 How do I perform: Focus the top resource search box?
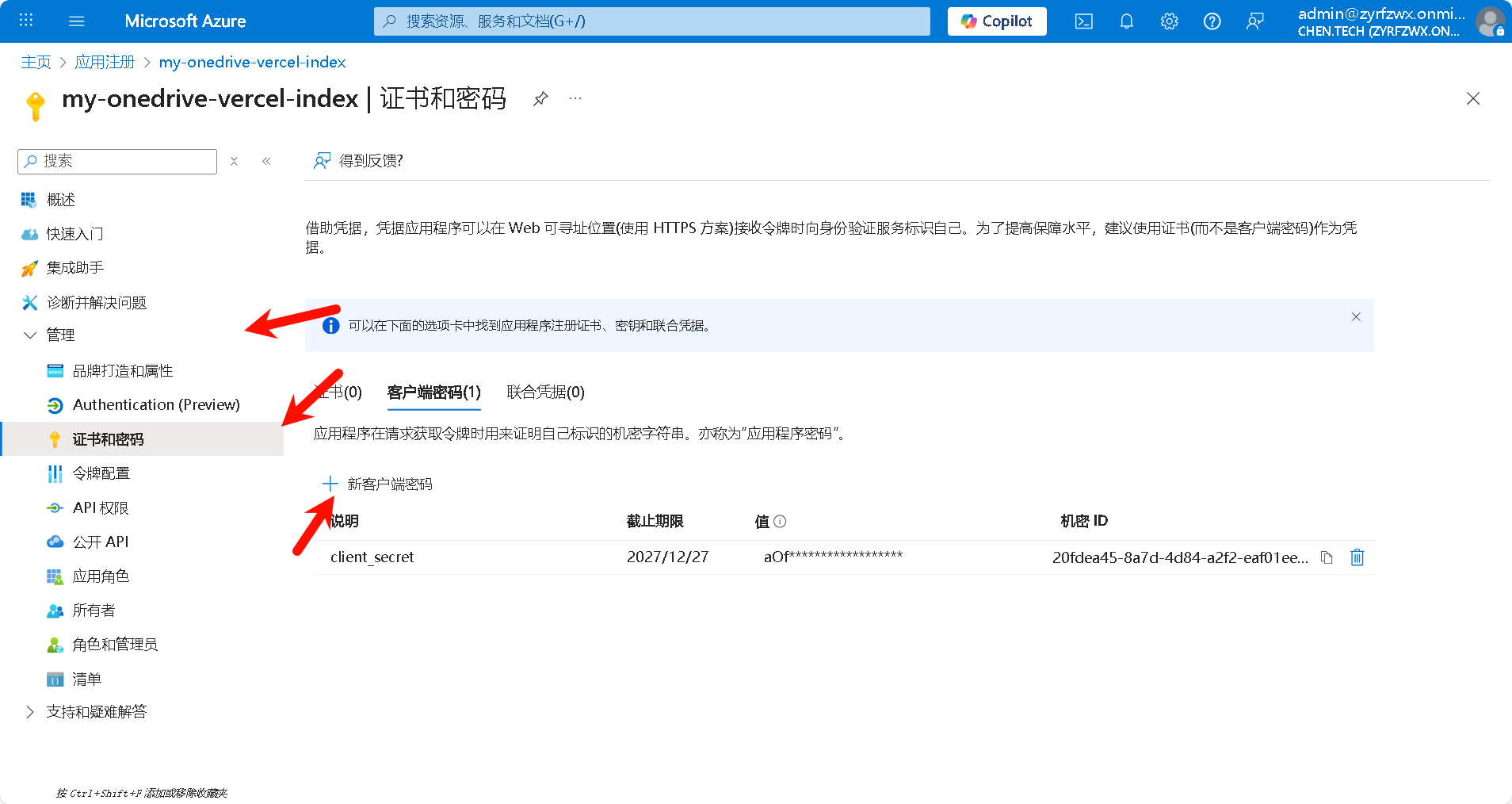tap(651, 21)
